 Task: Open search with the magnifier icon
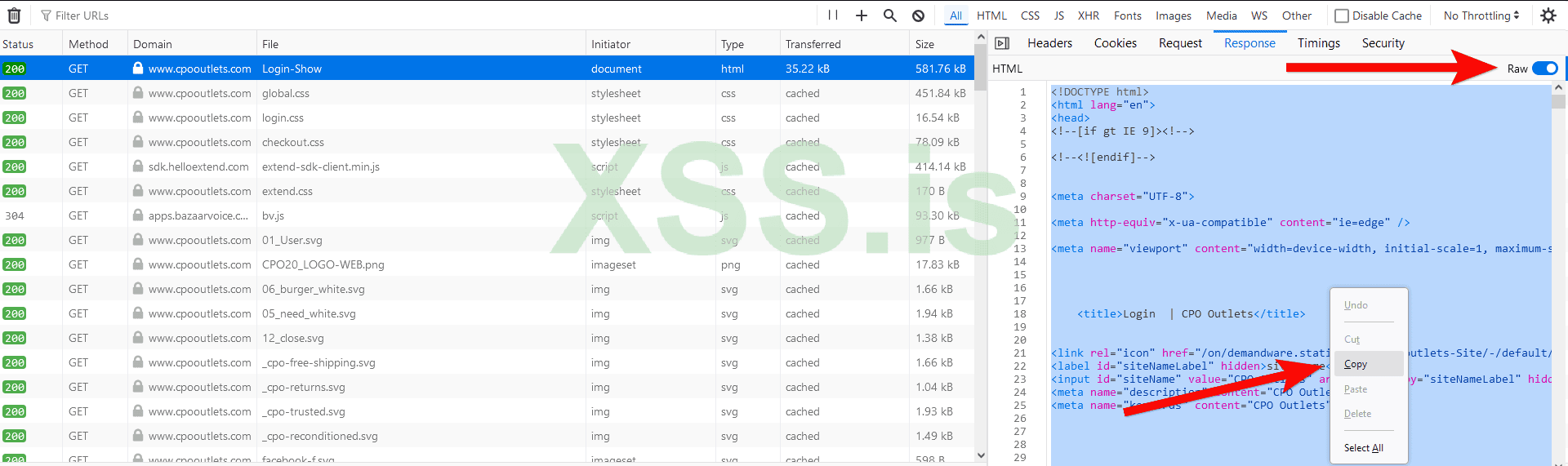890,16
